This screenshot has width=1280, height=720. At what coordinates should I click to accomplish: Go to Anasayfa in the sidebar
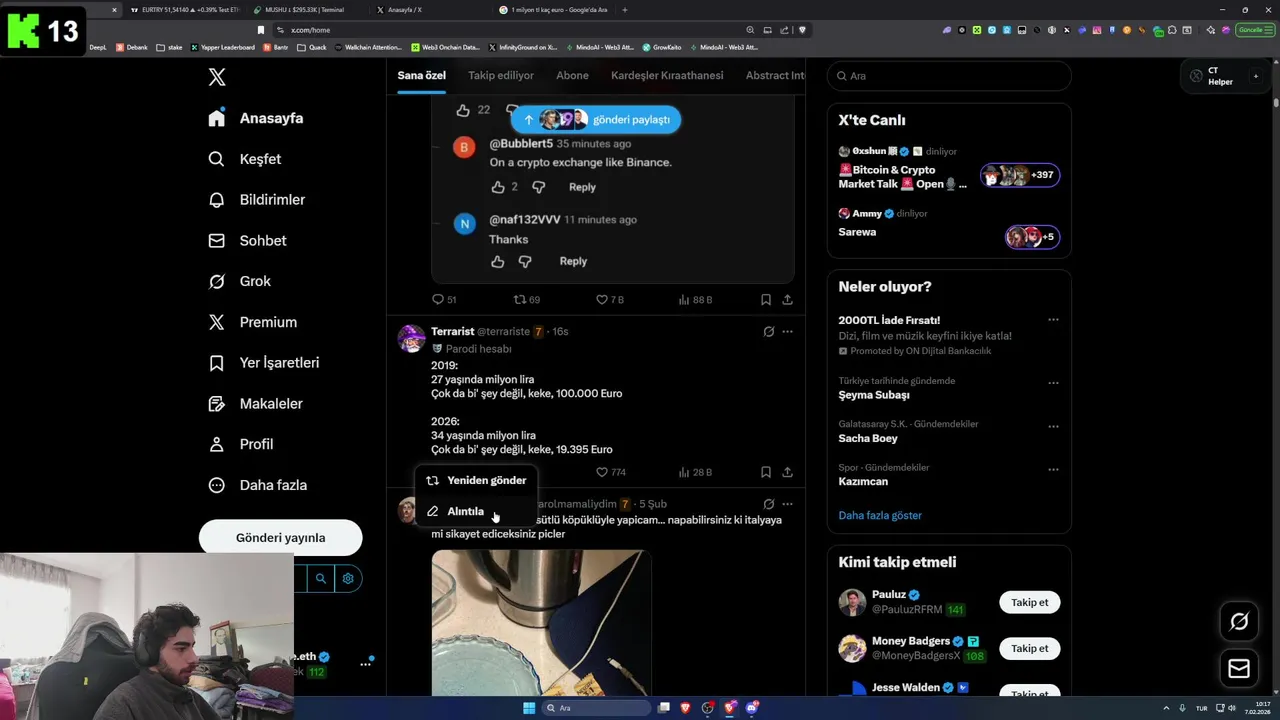tap(256, 118)
